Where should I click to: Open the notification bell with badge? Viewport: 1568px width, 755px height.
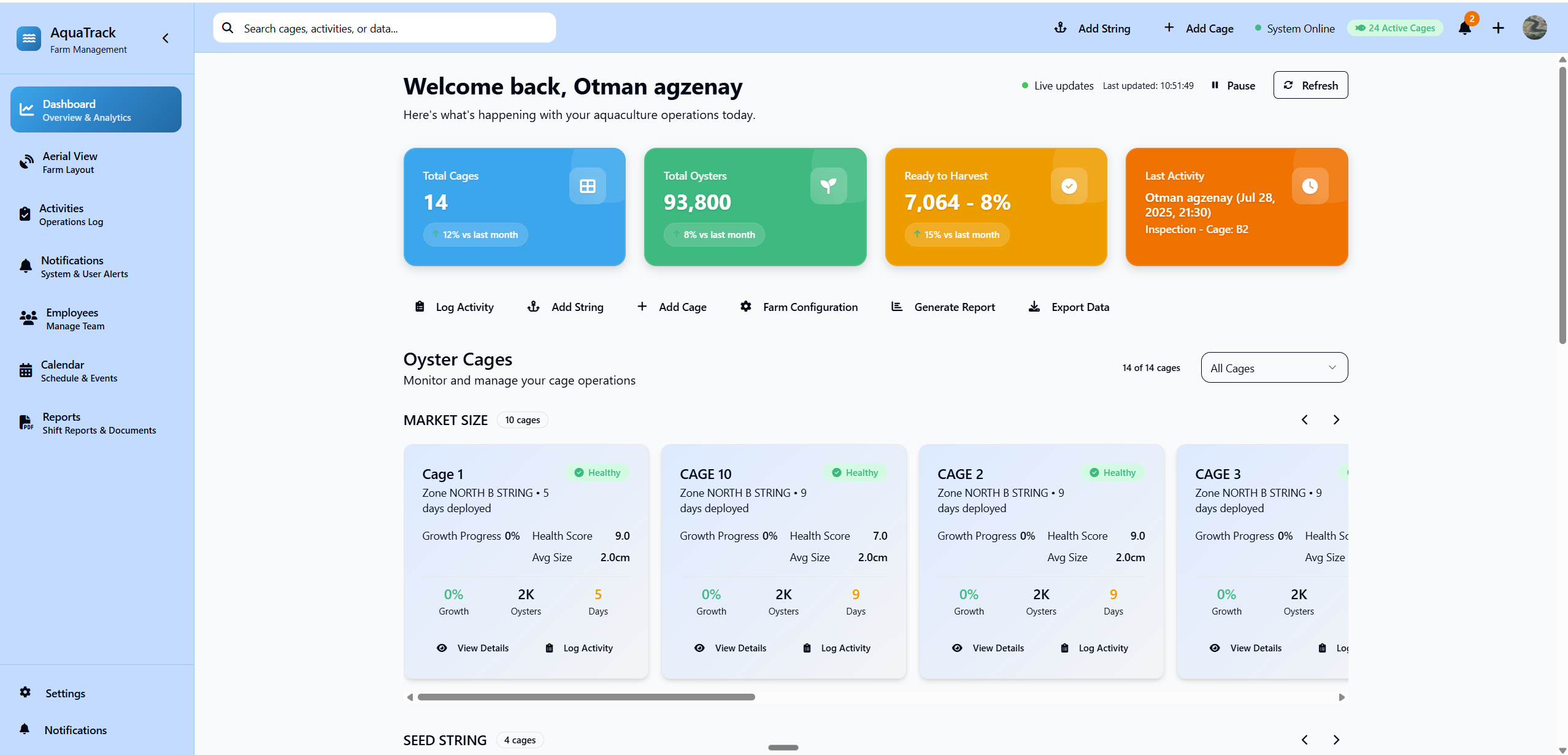pyautogui.click(x=1465, y=28)
